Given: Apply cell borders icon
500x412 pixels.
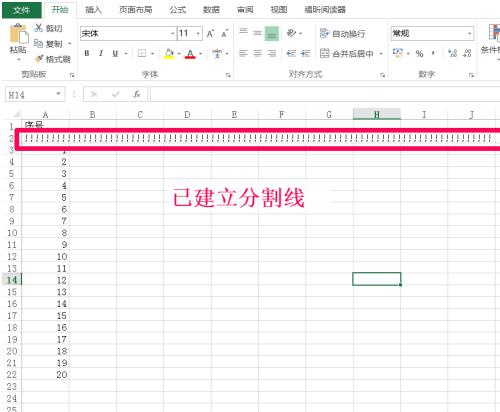Looking at the screenshot, I should point(142,53).
